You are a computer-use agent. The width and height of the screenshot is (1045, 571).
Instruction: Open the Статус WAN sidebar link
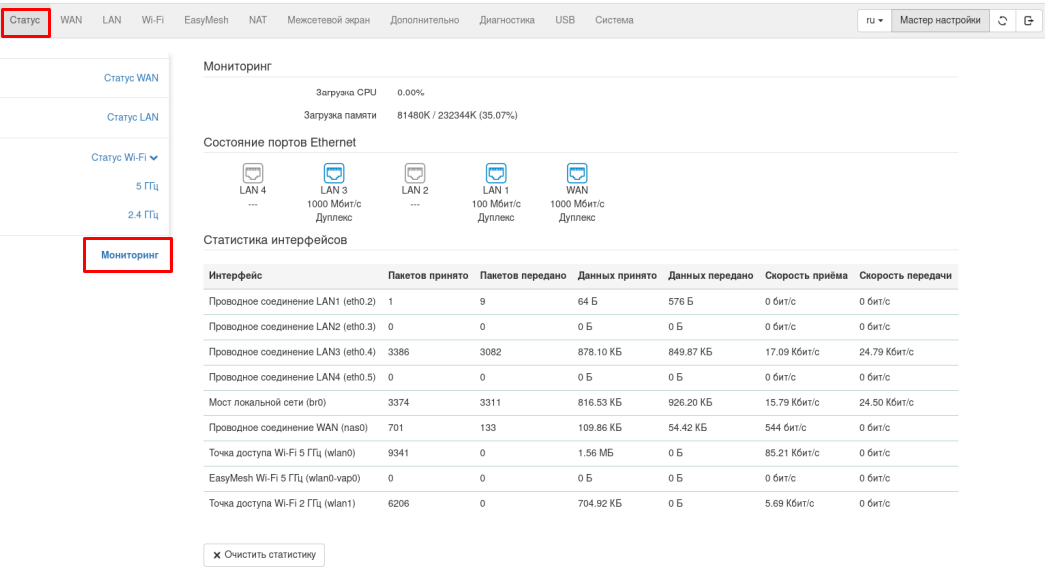click(130, 78)
